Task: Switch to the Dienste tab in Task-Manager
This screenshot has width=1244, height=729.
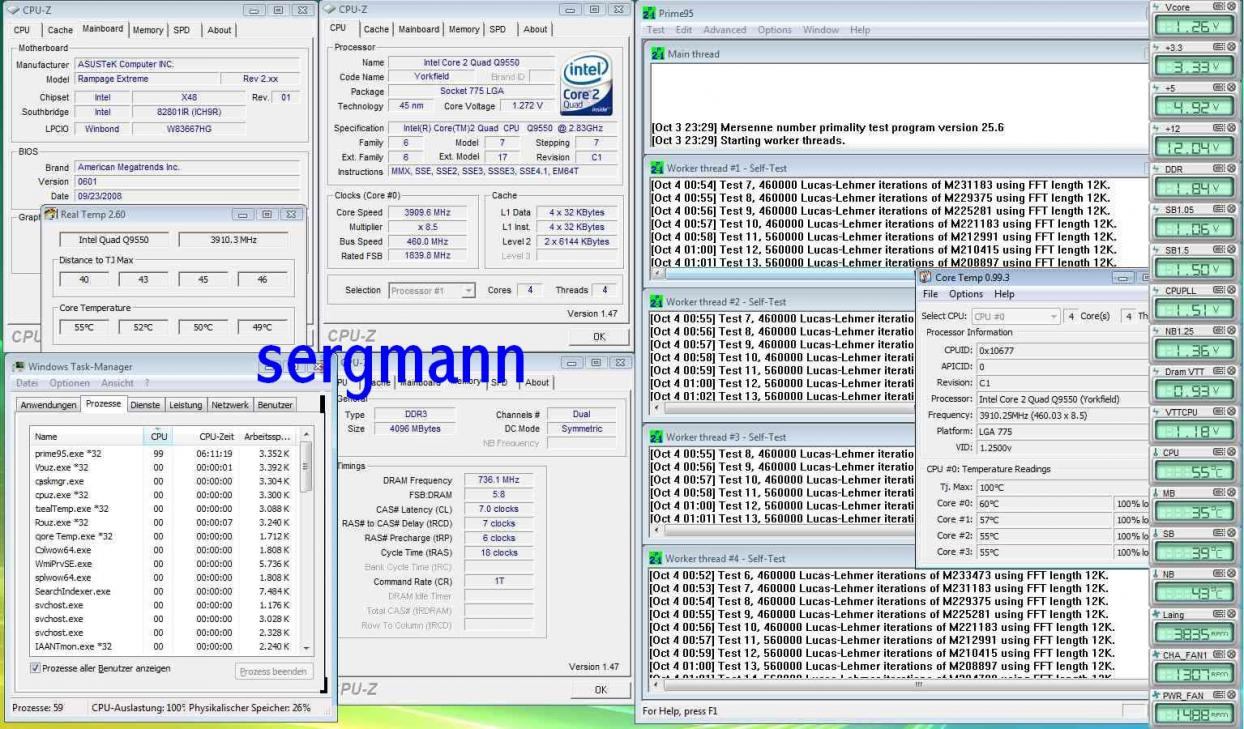Action: [145, 404]
